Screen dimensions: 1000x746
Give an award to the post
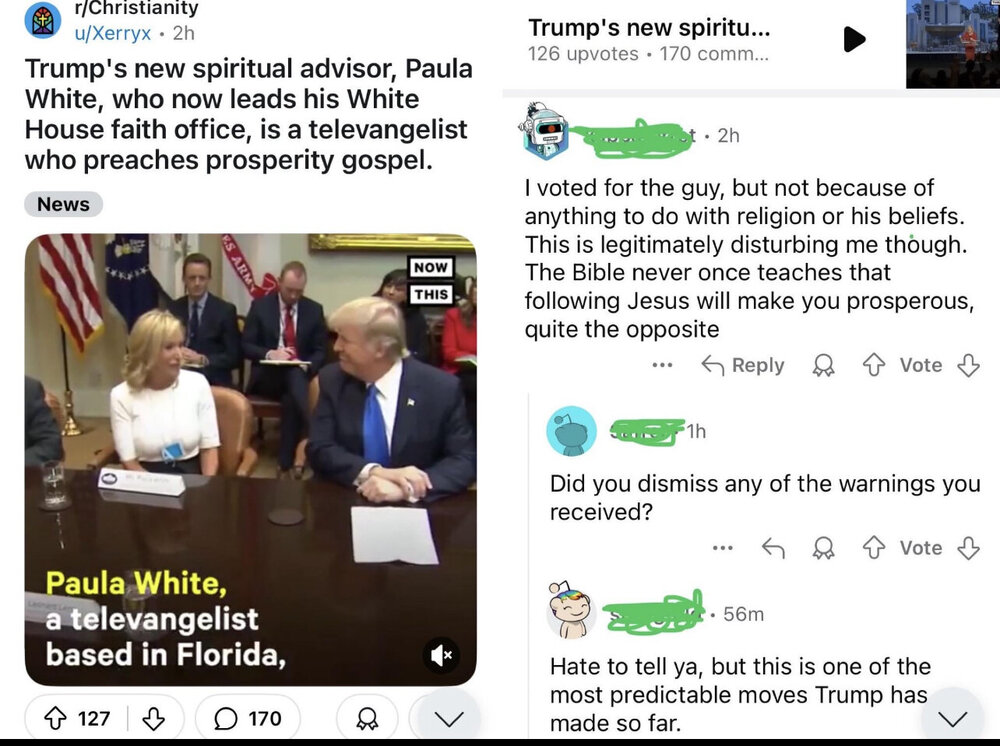pyautogui.click(x=367, y=719)
